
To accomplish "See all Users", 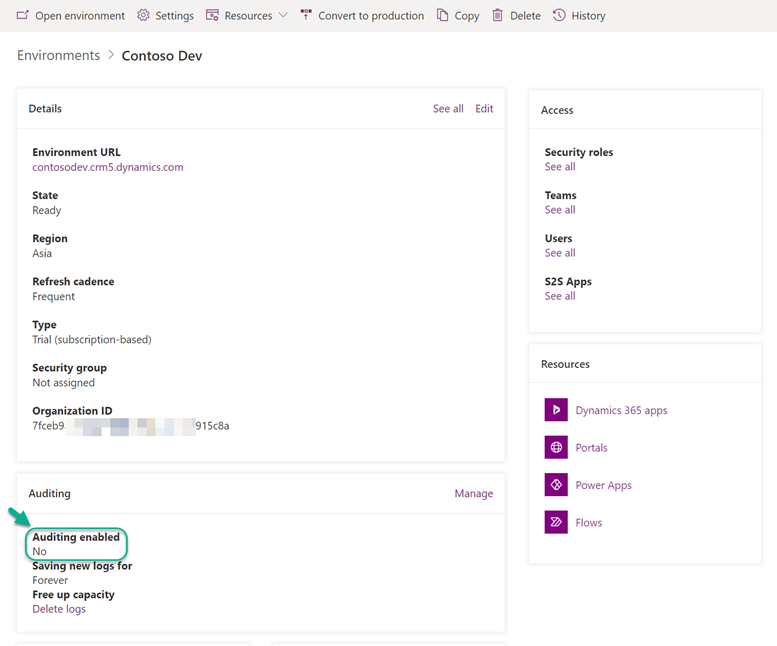I will point(560,253).
